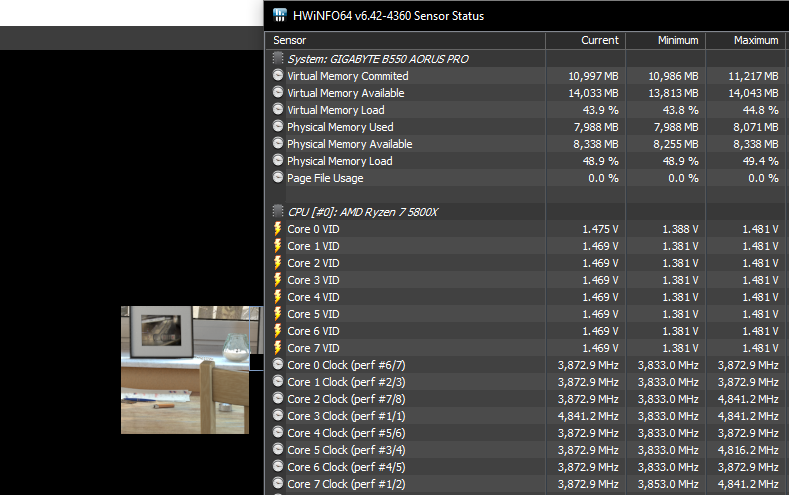Click minimum value 13,813 MB
This screenshot has height=495, width=789.
coord(673,93)
